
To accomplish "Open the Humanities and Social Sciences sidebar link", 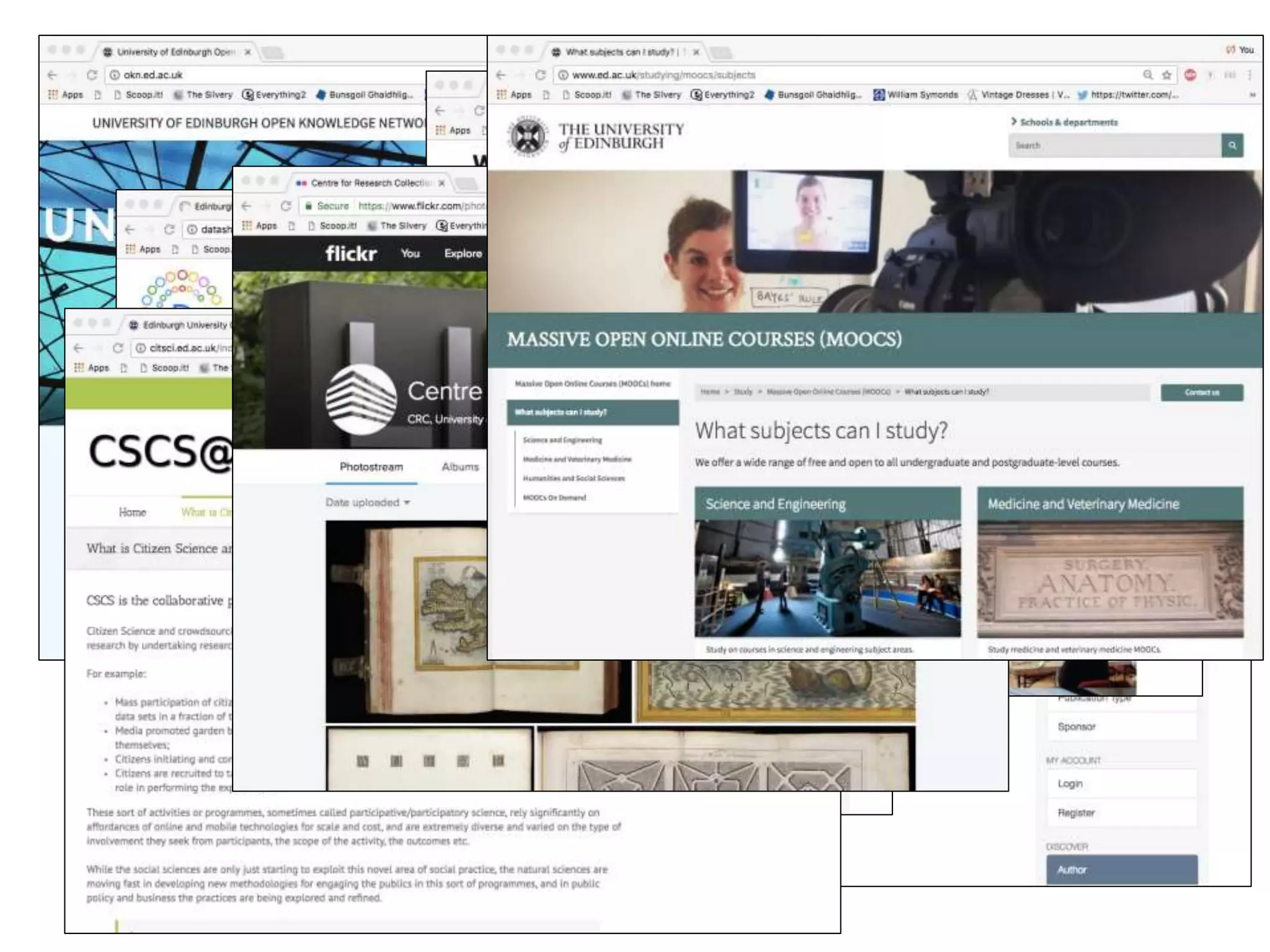I will pos(574,478).
